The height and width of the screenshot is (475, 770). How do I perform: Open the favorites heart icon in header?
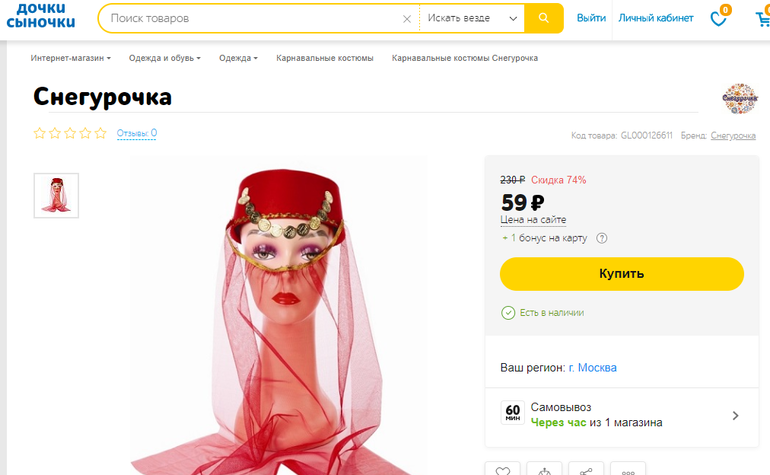(718, 18)
